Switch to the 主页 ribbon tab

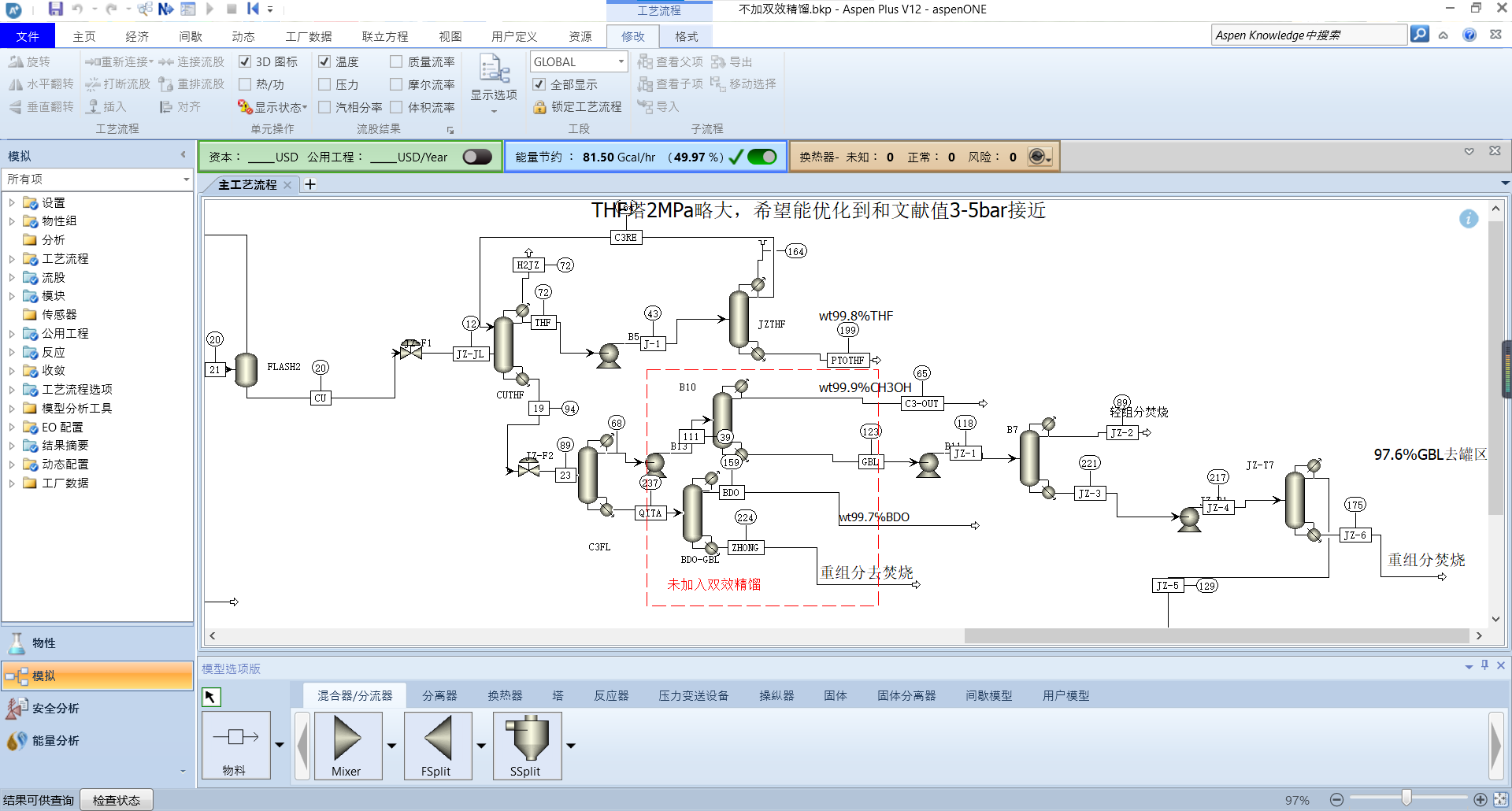click(84, 36)
